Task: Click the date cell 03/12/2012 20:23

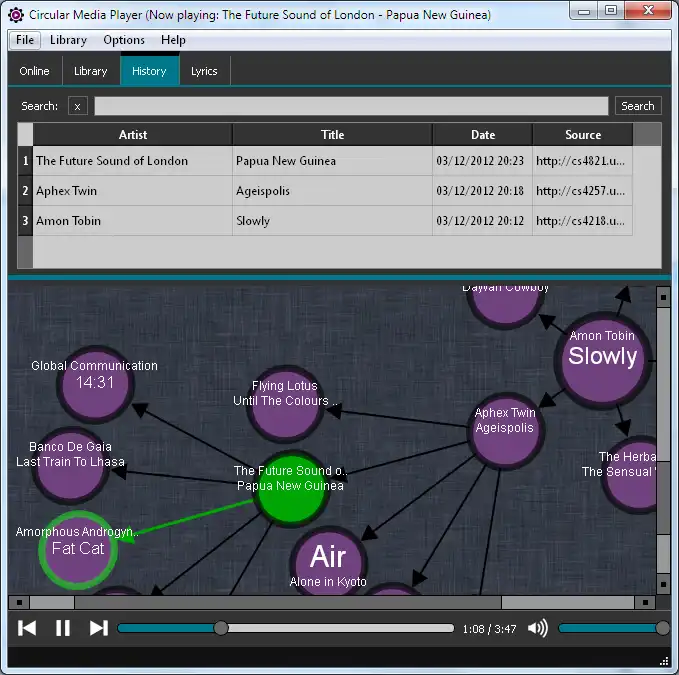Action: (x=482, y=161)
